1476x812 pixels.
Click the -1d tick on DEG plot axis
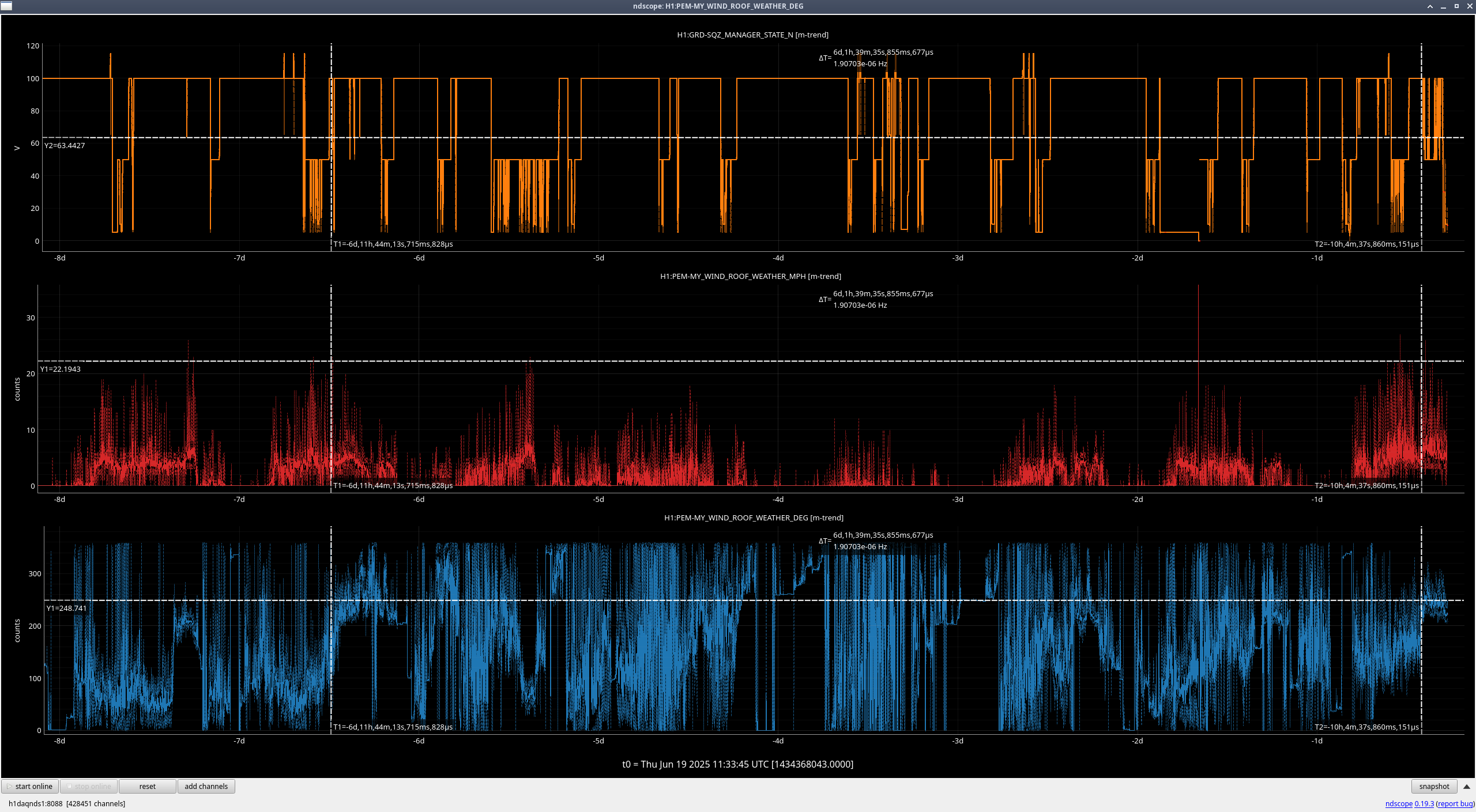1317,741
